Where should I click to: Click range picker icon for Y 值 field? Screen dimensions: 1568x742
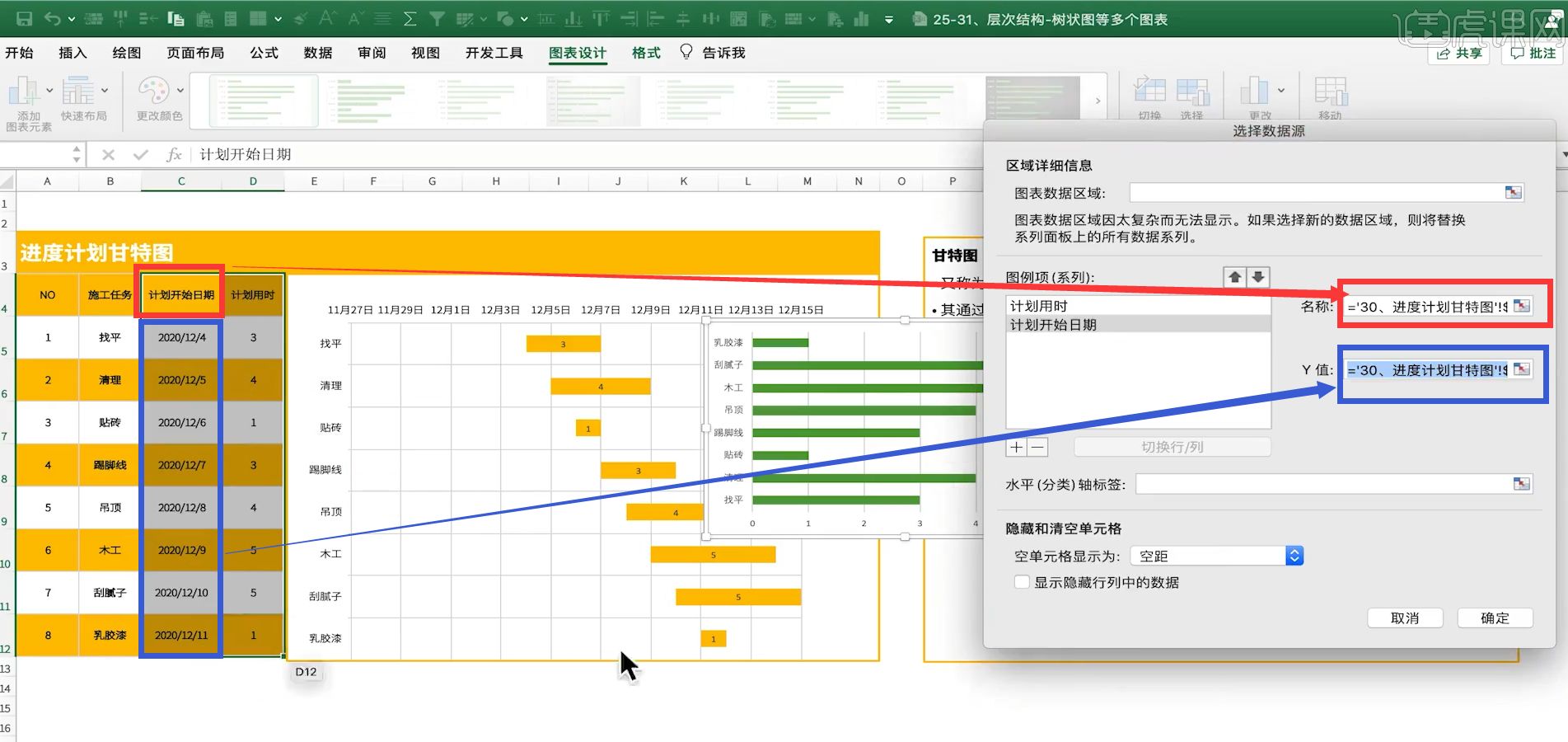point(1521,369)
